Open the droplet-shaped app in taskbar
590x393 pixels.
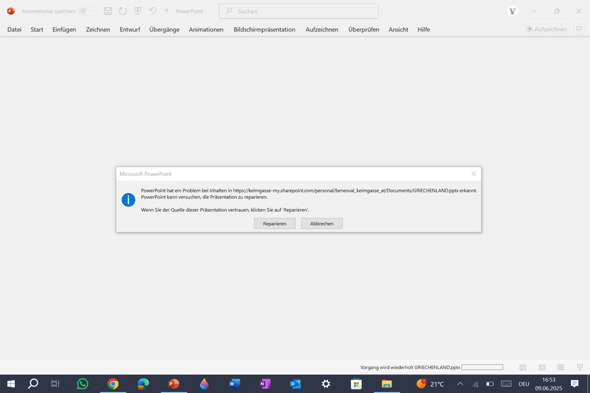[204, 384]
